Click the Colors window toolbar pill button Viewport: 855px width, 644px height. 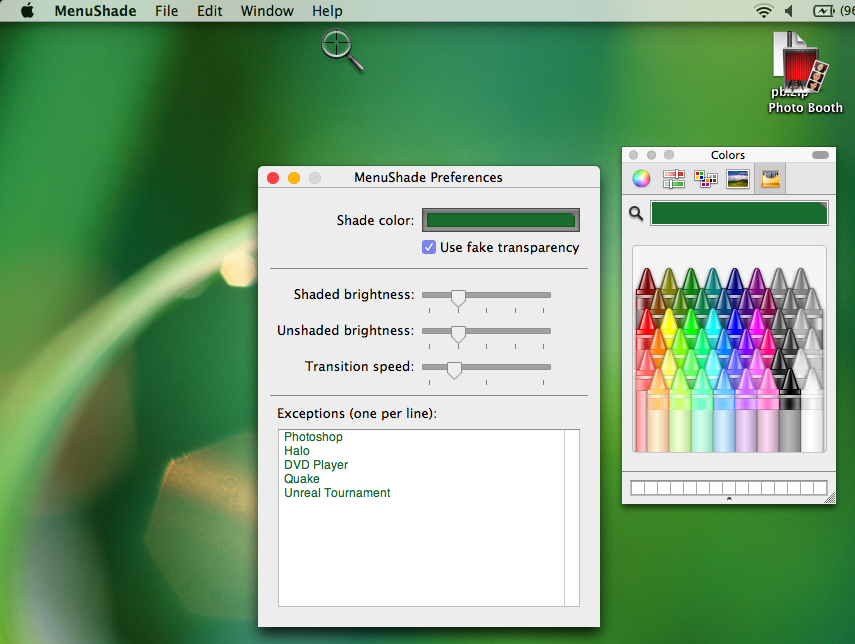click(x=820, y=155)
